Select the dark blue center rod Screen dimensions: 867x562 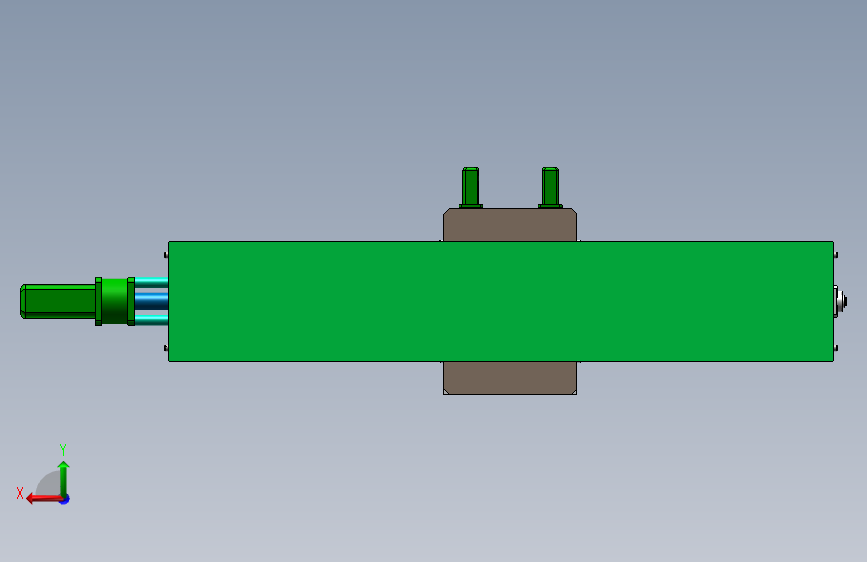pos(152,301)
